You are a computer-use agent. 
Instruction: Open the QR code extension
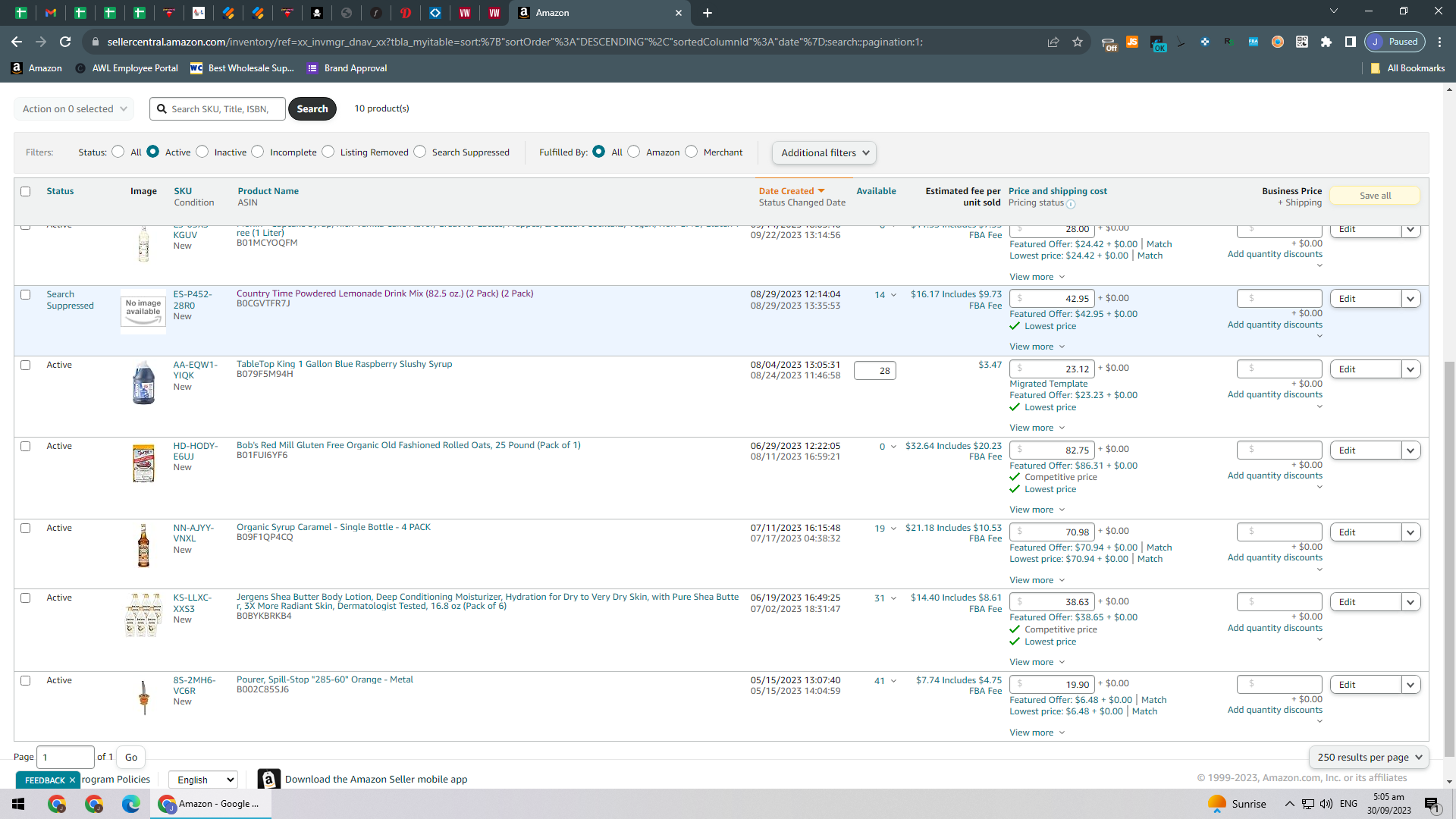[1302, 42]
